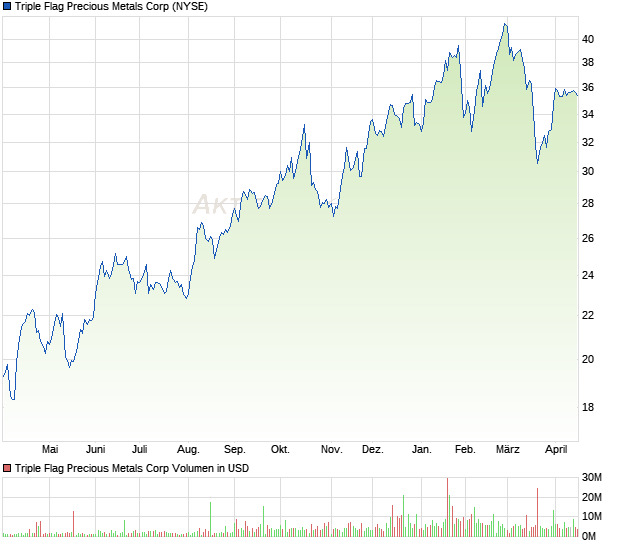Image resolution: width=620 pixels, height=546 pixels.
Task: Click the price axis value 18
Action: (588, 407)
